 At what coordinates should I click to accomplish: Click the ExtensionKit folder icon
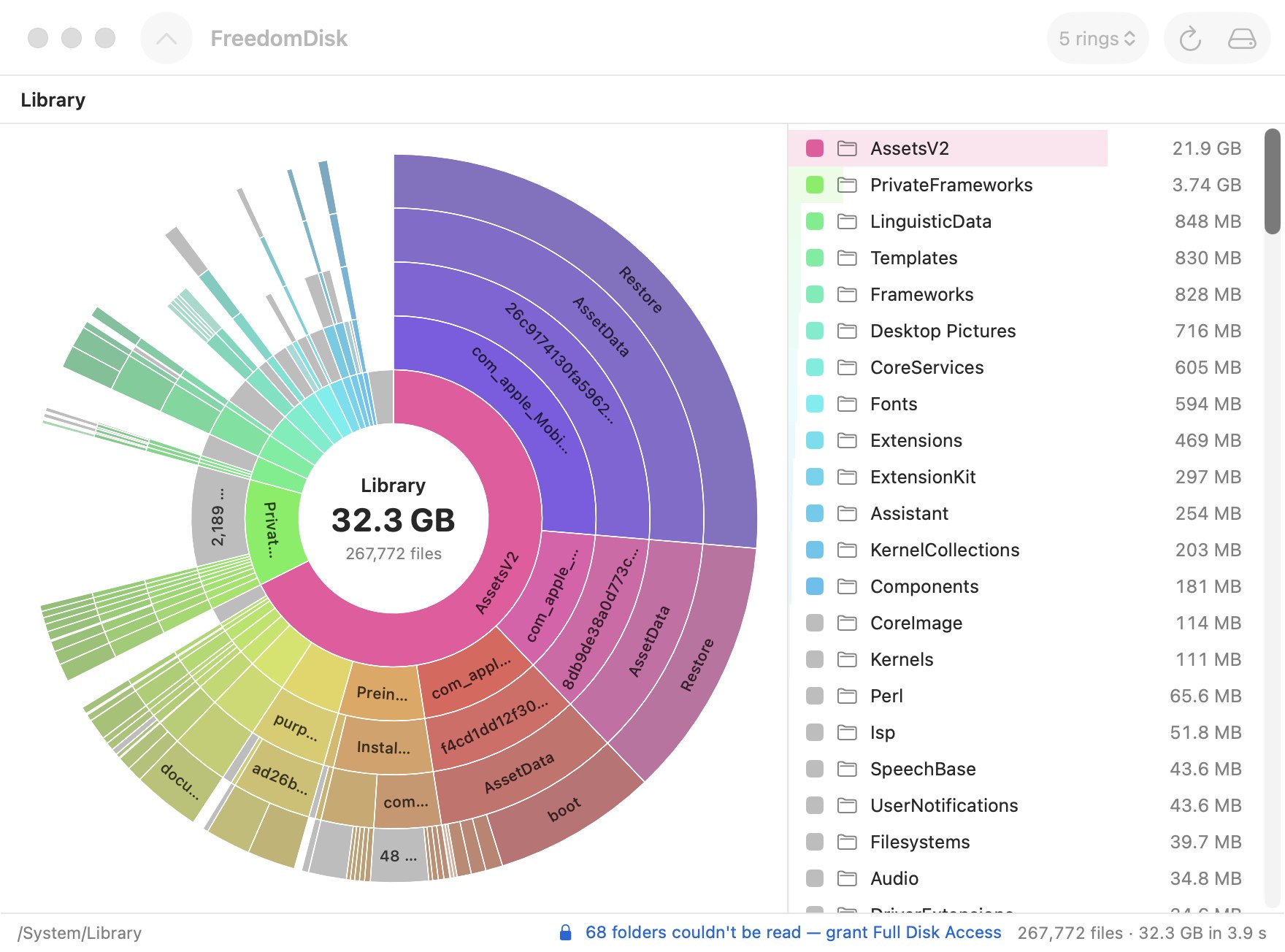pyautogui.click(x=847, y=477)
